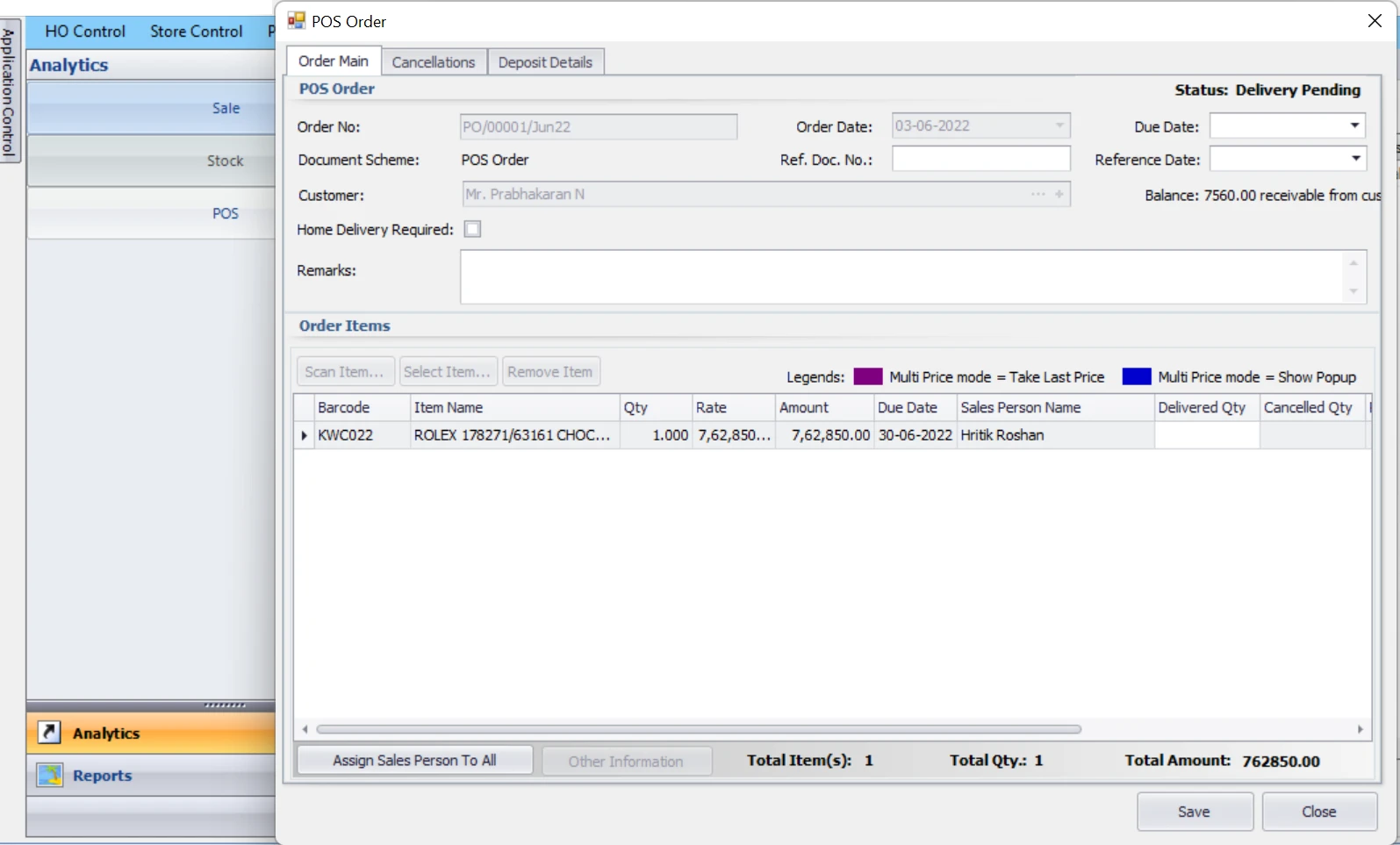Click Assign Sales Person To All
Viewport: 1400px width, 845px height.
[x=414, y=760]
